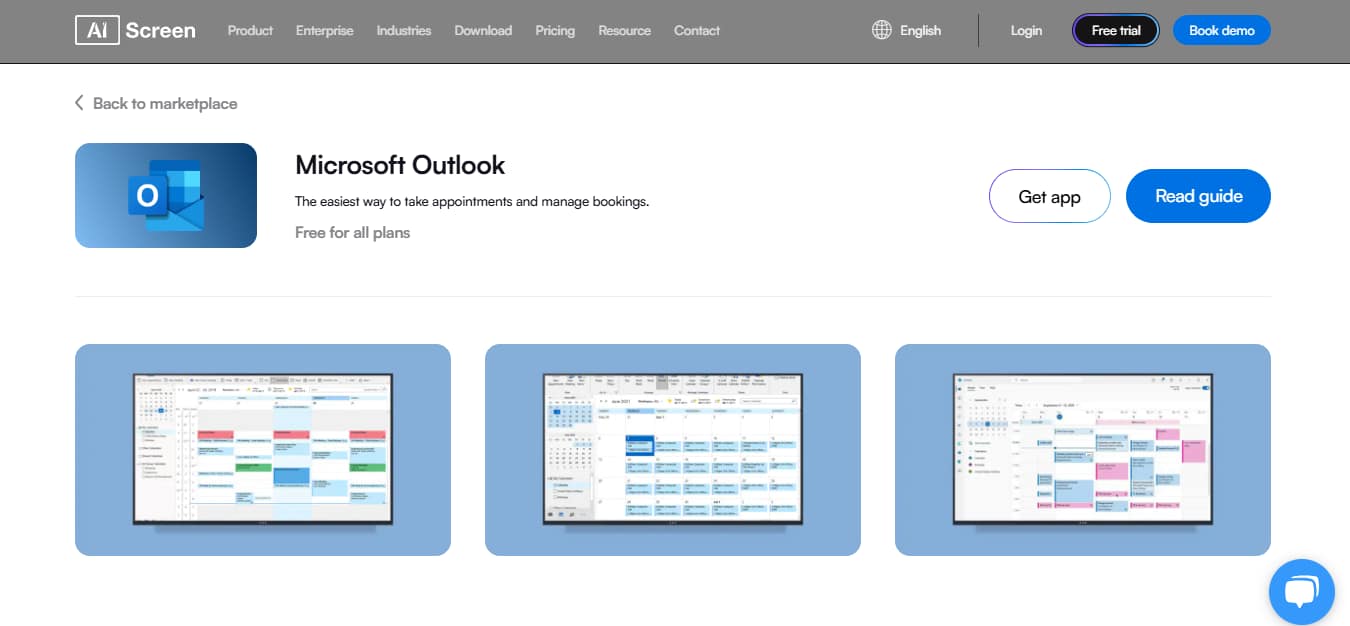Go to the Download page
Viewport: 1350px width, 626px height.
(x=483, y=30)
